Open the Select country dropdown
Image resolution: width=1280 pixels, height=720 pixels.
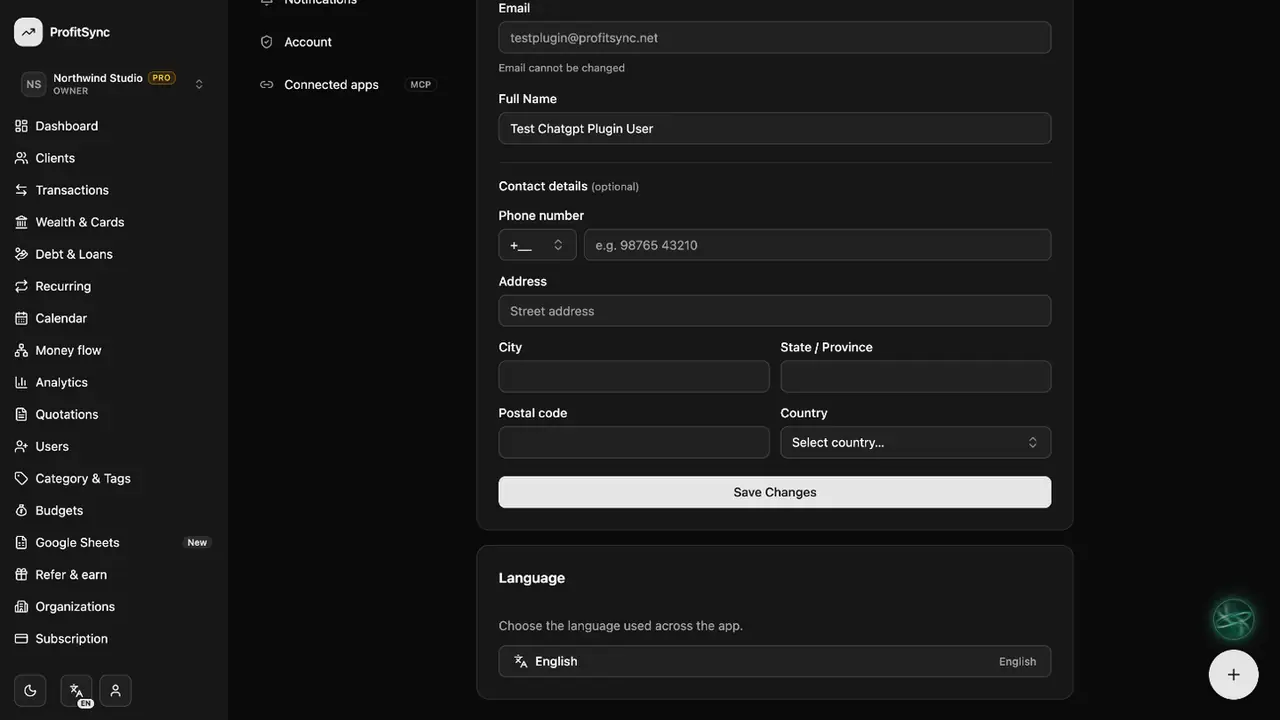point(915,442)
